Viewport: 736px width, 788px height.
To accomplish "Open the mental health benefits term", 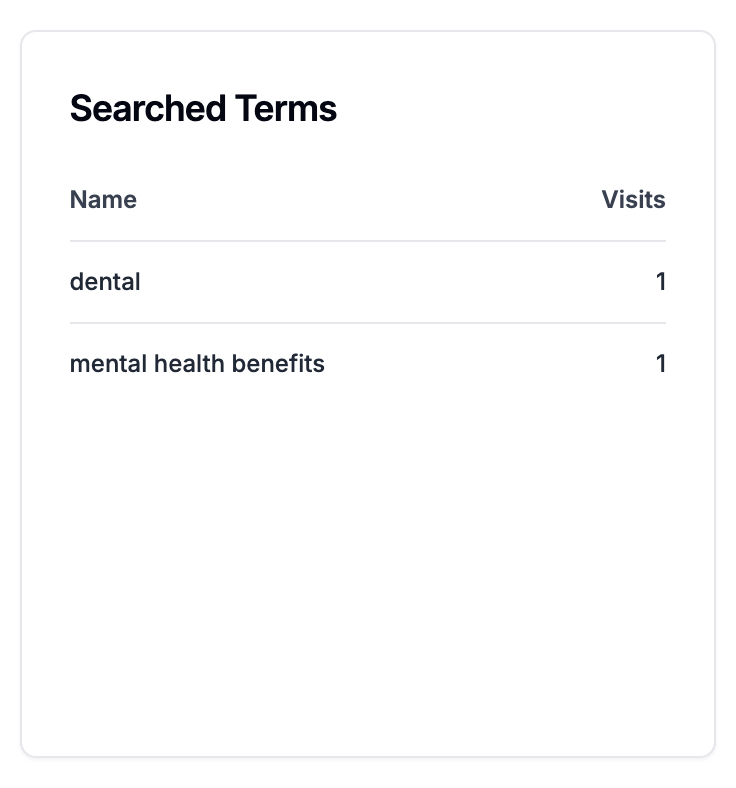I will 197,363.
